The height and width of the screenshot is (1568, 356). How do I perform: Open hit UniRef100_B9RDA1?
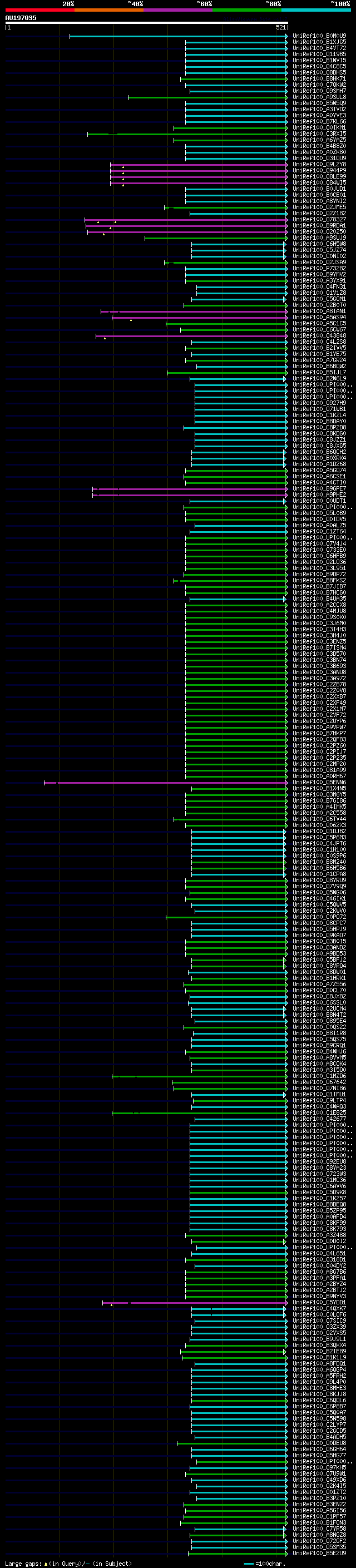319,226
